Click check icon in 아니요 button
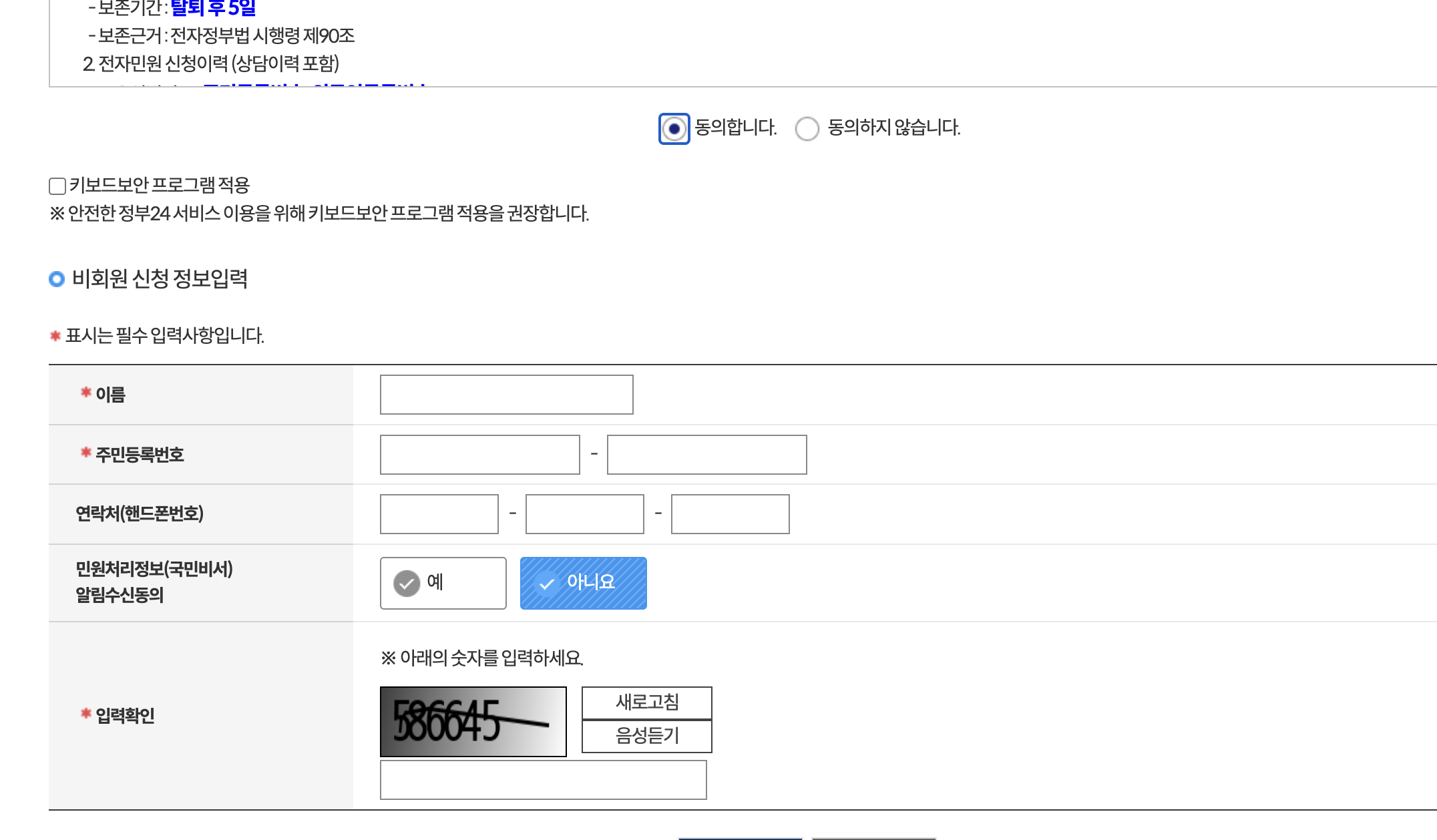 click(x=546, y=584)
